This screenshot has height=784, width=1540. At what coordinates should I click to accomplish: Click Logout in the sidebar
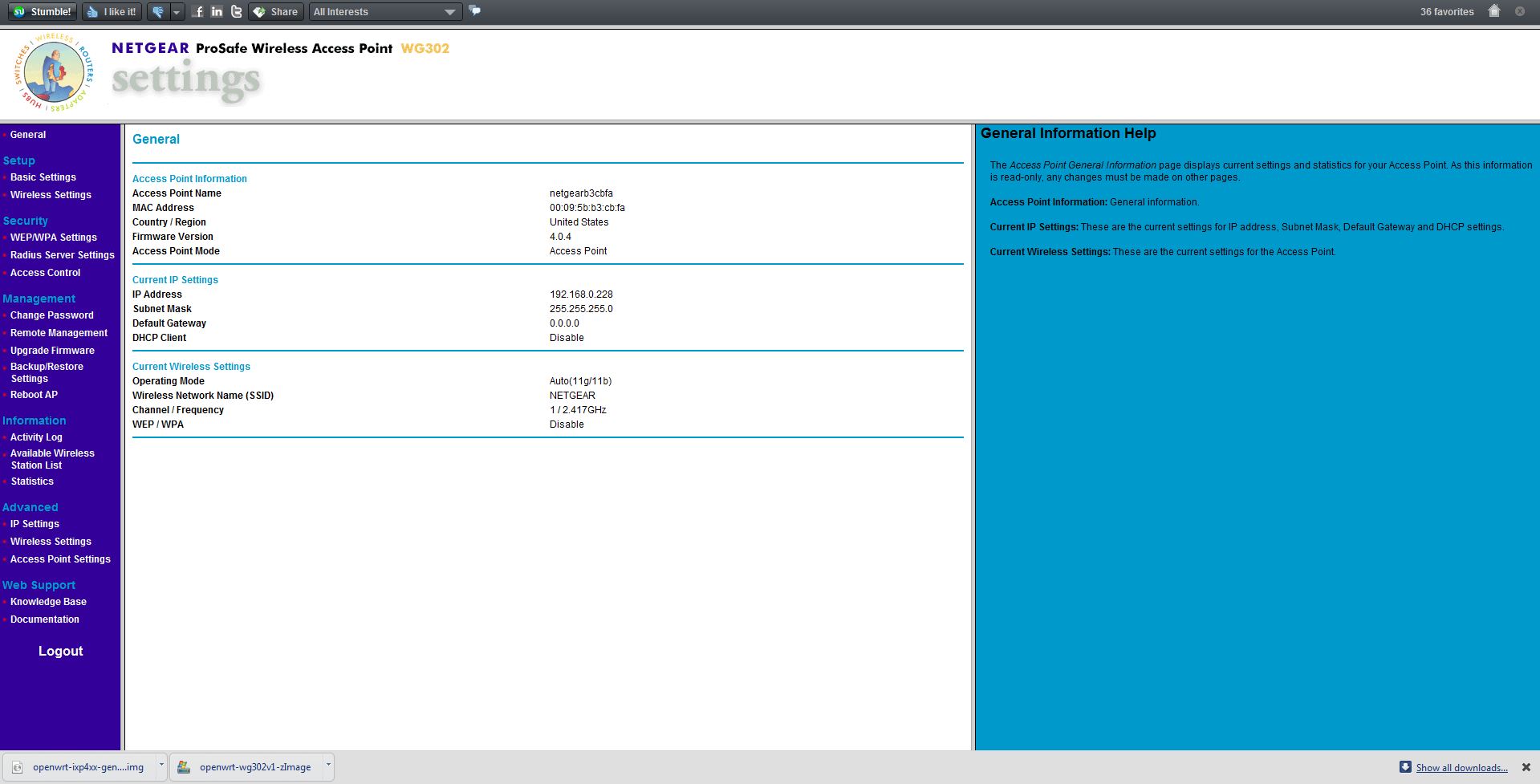(x=61, y=651)
